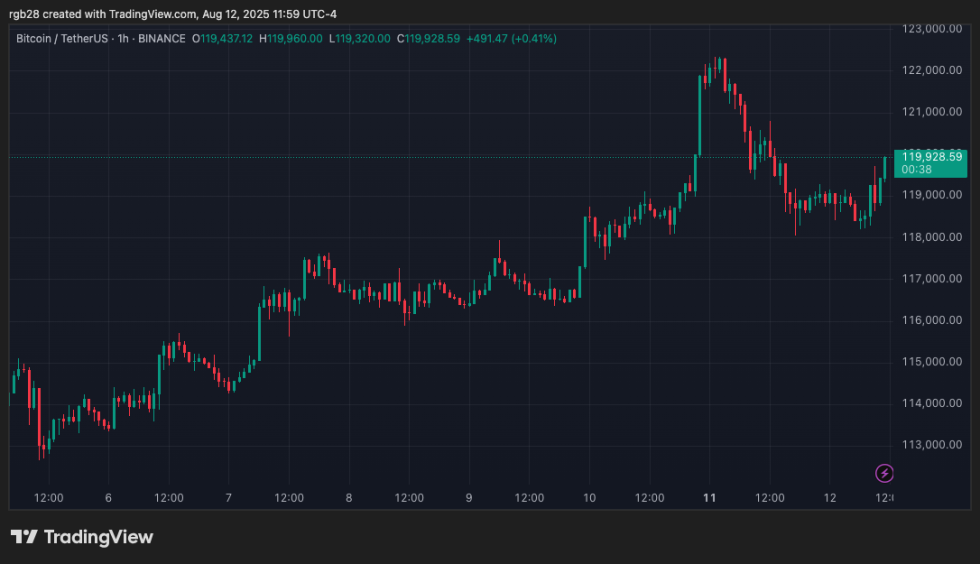The image size is (980, 564).
Task: Click the 113,000.00 price axis label
Action: [x=931, y=445]
